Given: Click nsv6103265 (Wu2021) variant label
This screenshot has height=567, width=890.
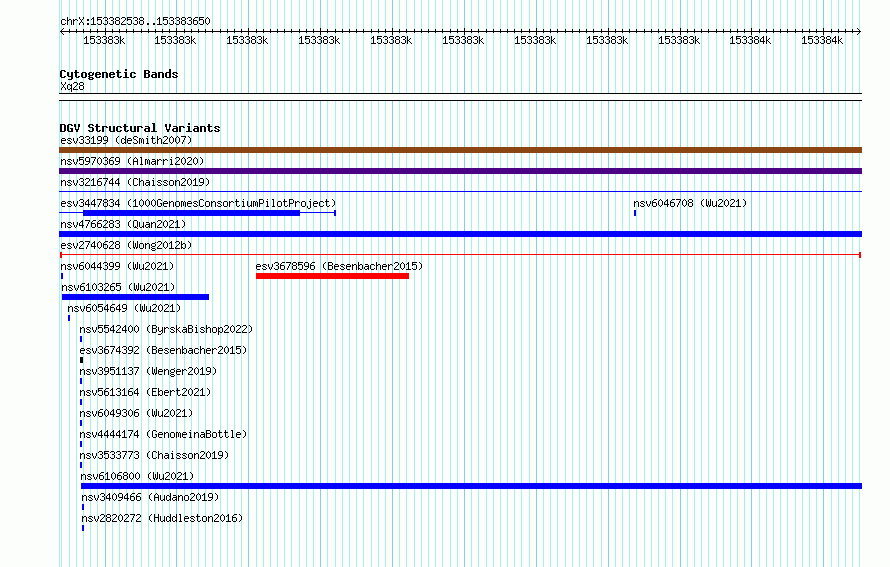Looking at the screenshot, I should point(118,287).
